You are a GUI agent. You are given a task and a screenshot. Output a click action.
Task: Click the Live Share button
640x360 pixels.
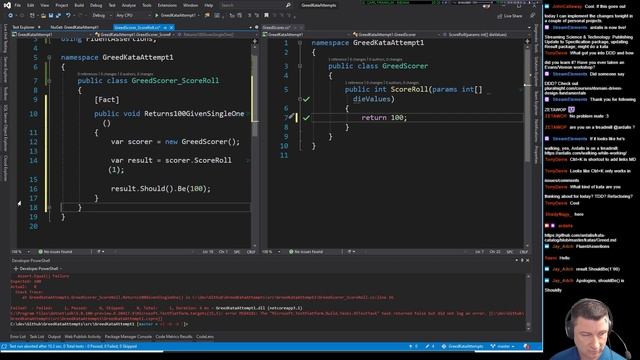(x=510, y=16)
